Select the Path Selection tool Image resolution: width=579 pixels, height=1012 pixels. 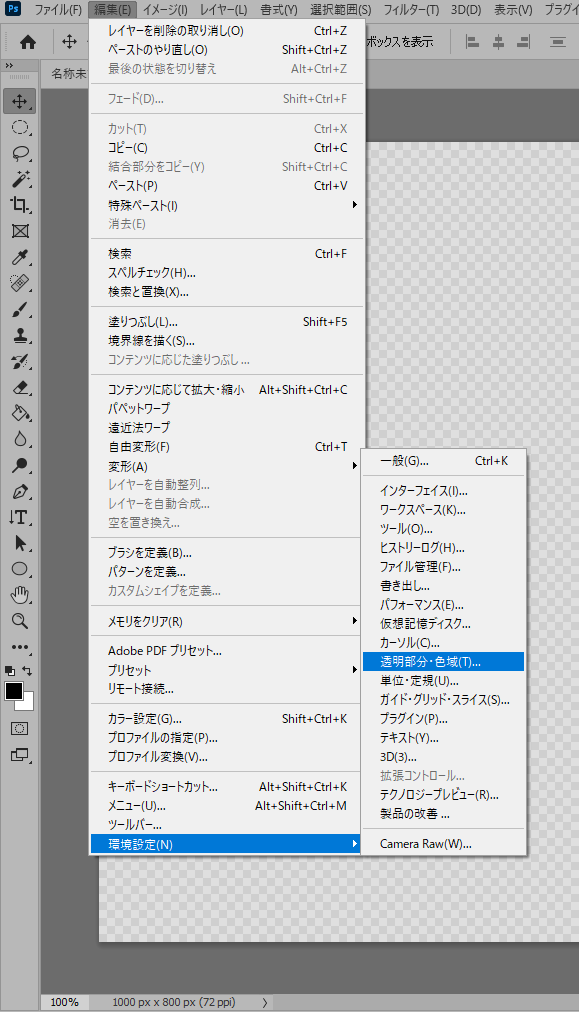tap(20, 543)
